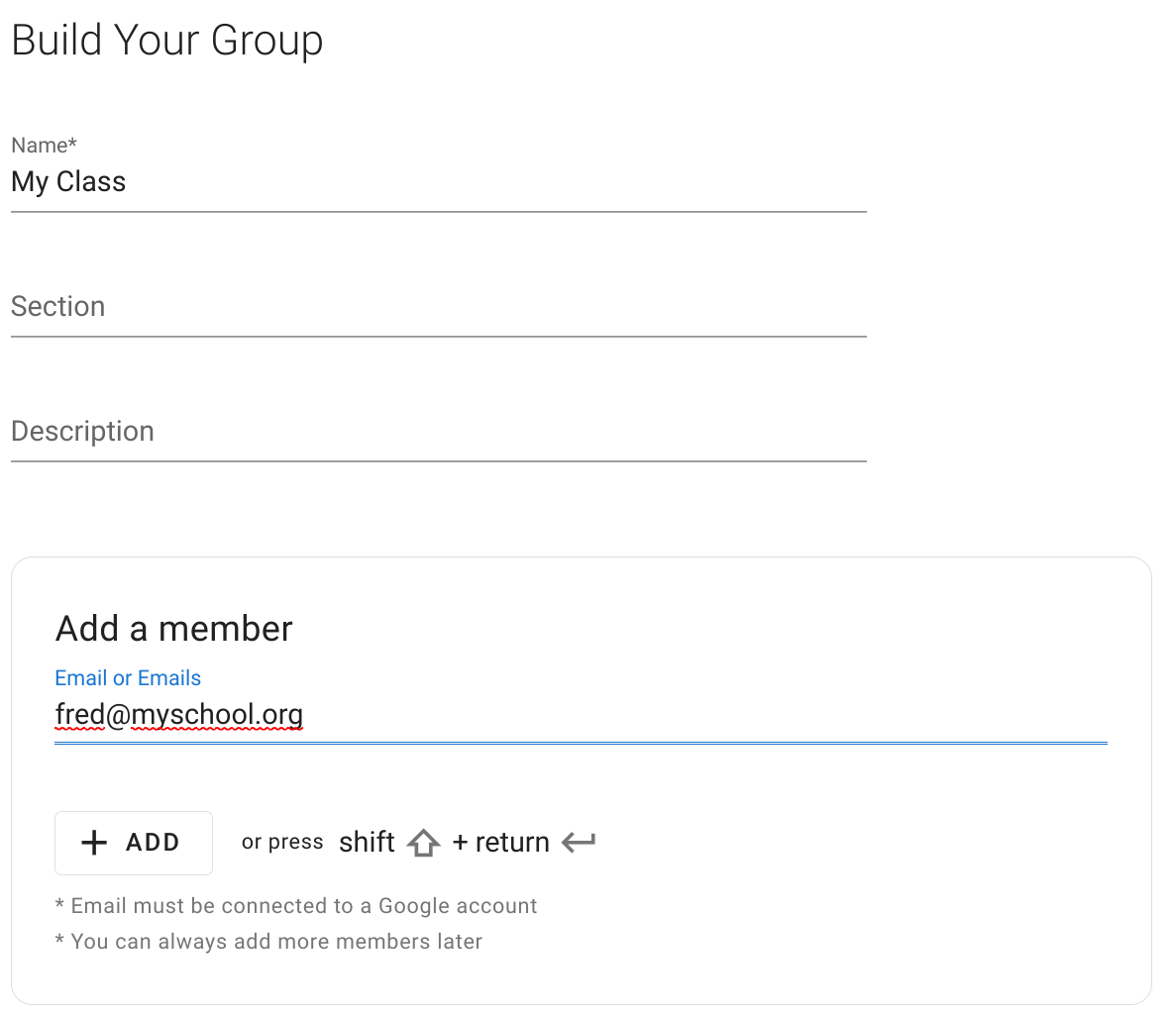Click the Google account requirement note

pos(296,906)
